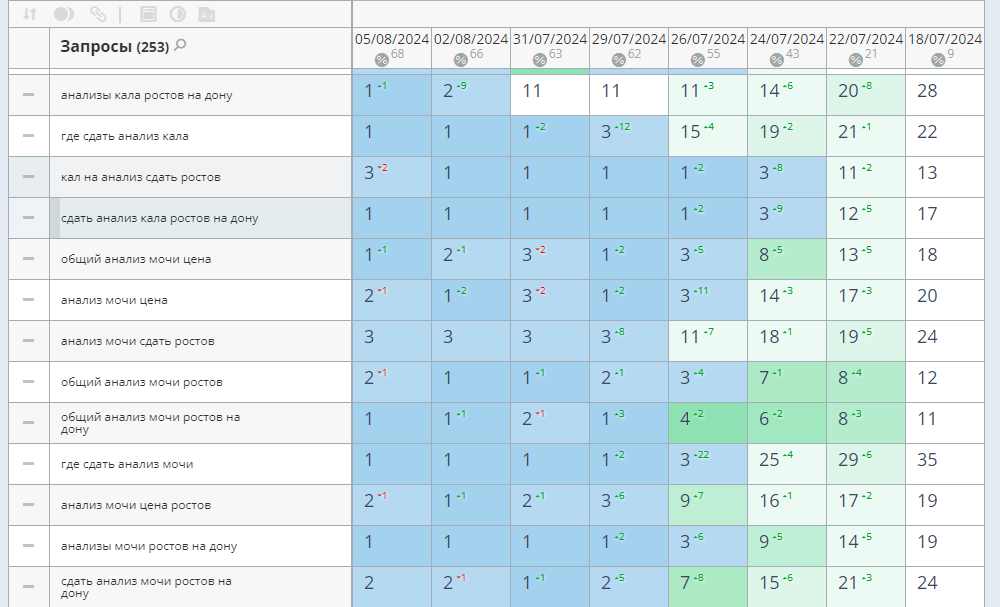
Task: Click minus icon for 'где сдать анализ кала'
Action: click(28, 135)
